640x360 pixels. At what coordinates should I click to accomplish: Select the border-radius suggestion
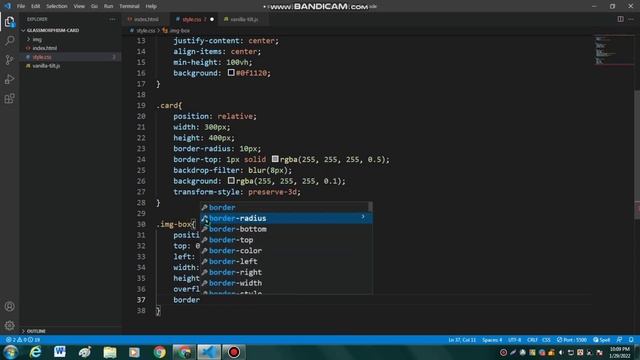click(286, 218)
